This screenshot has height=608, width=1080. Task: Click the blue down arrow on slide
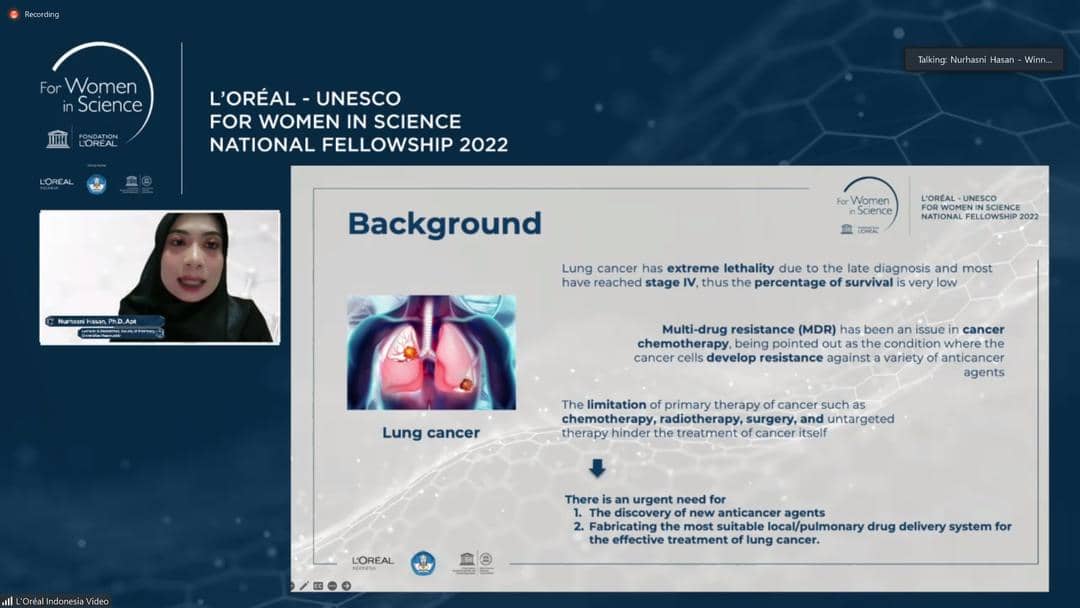tap(597, 468)
